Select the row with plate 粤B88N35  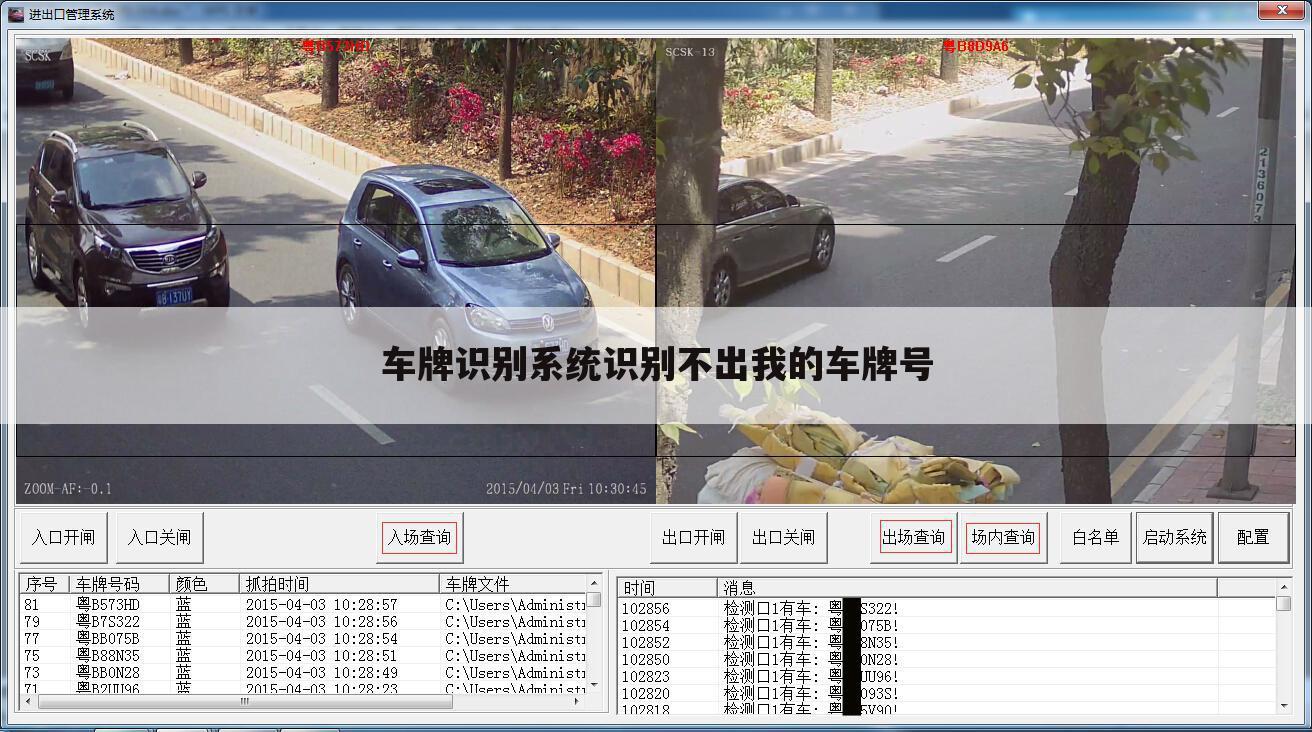coord(303,656)
